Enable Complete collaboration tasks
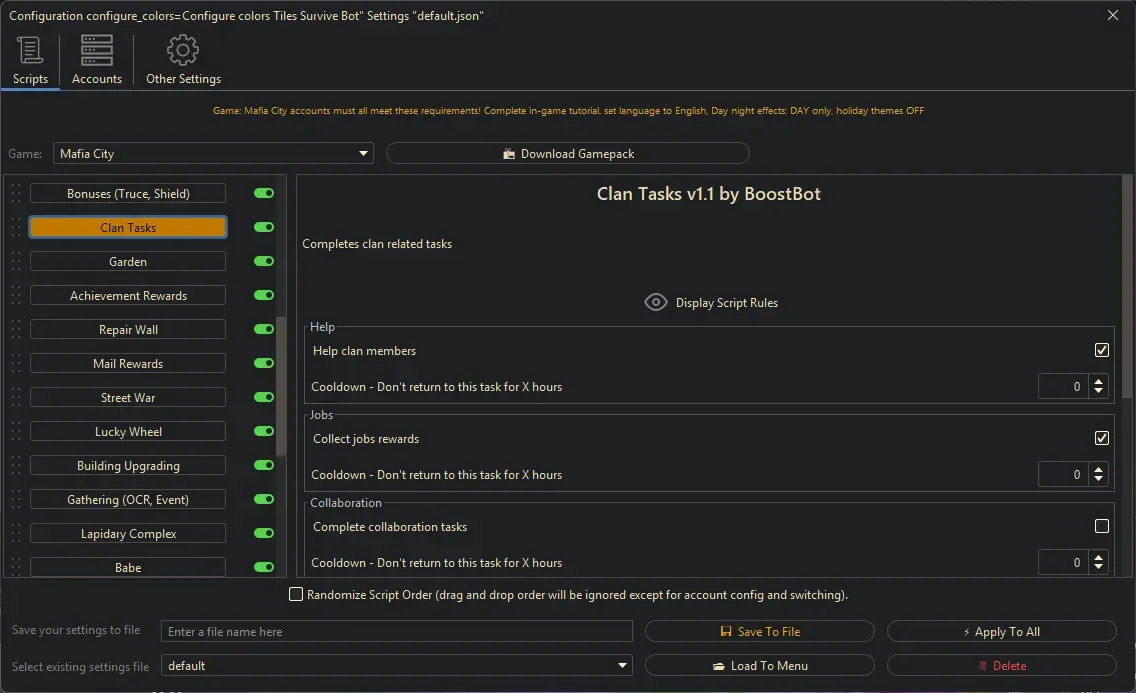 (1102, 526)
